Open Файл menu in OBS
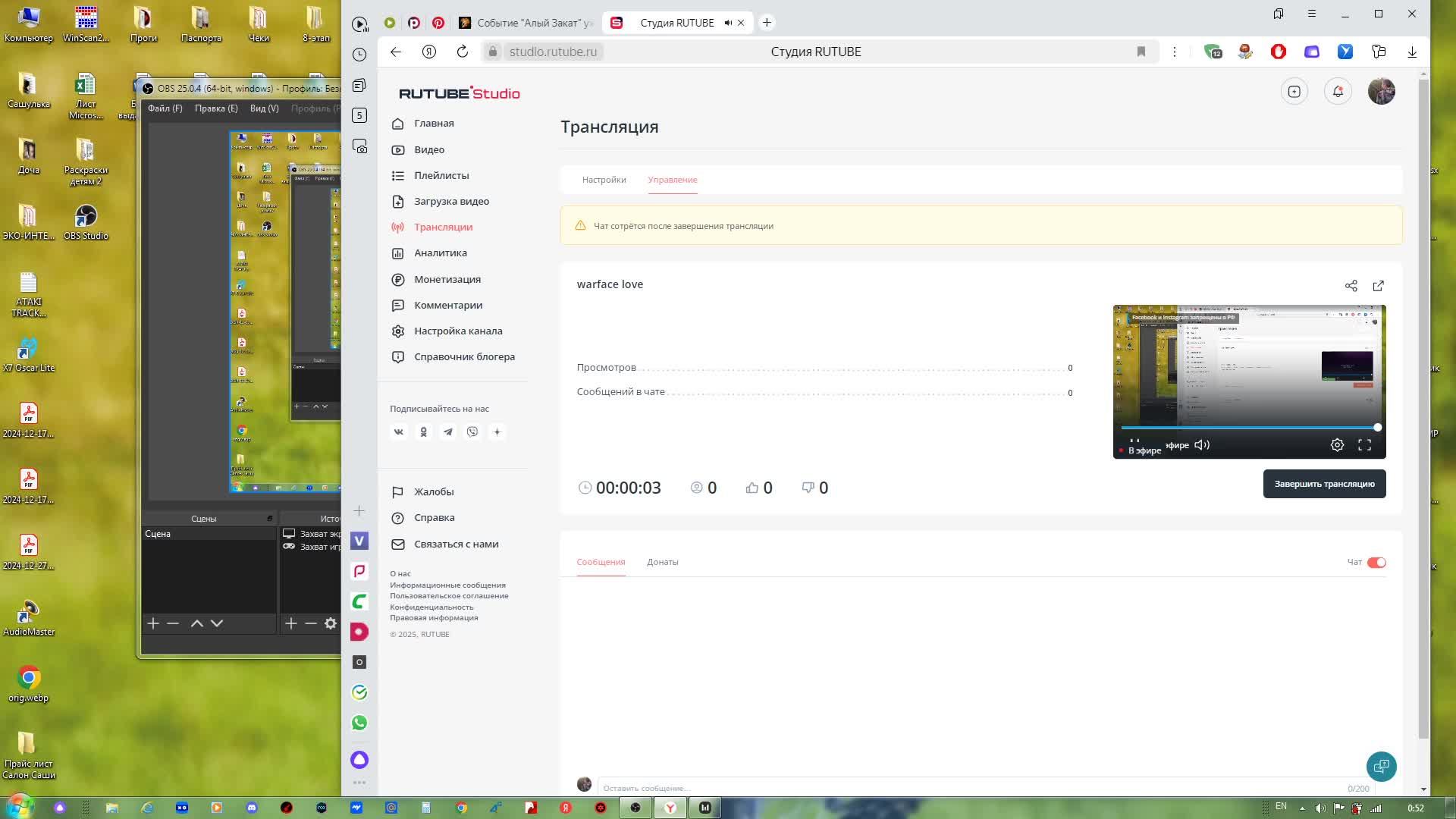Screen dimensions: 1456x819 coord(165,108)
